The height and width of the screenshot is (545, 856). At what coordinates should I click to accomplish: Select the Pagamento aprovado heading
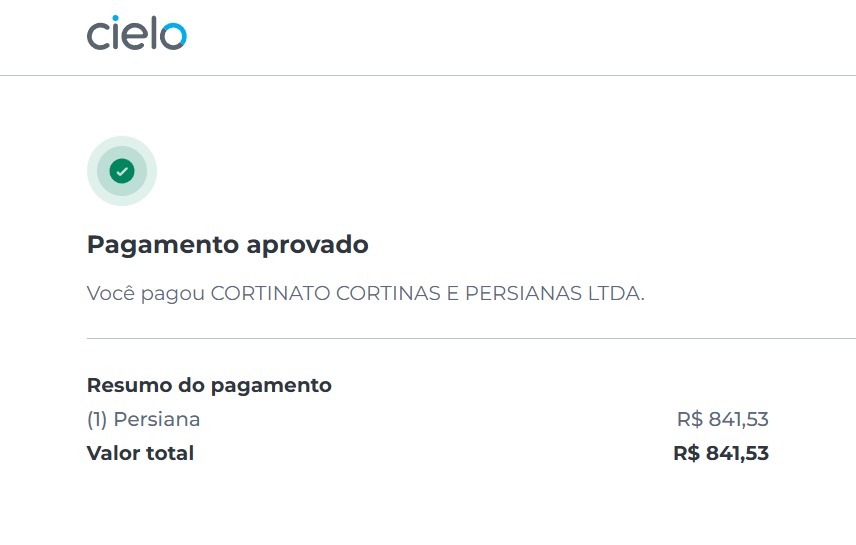coord(228,245)
